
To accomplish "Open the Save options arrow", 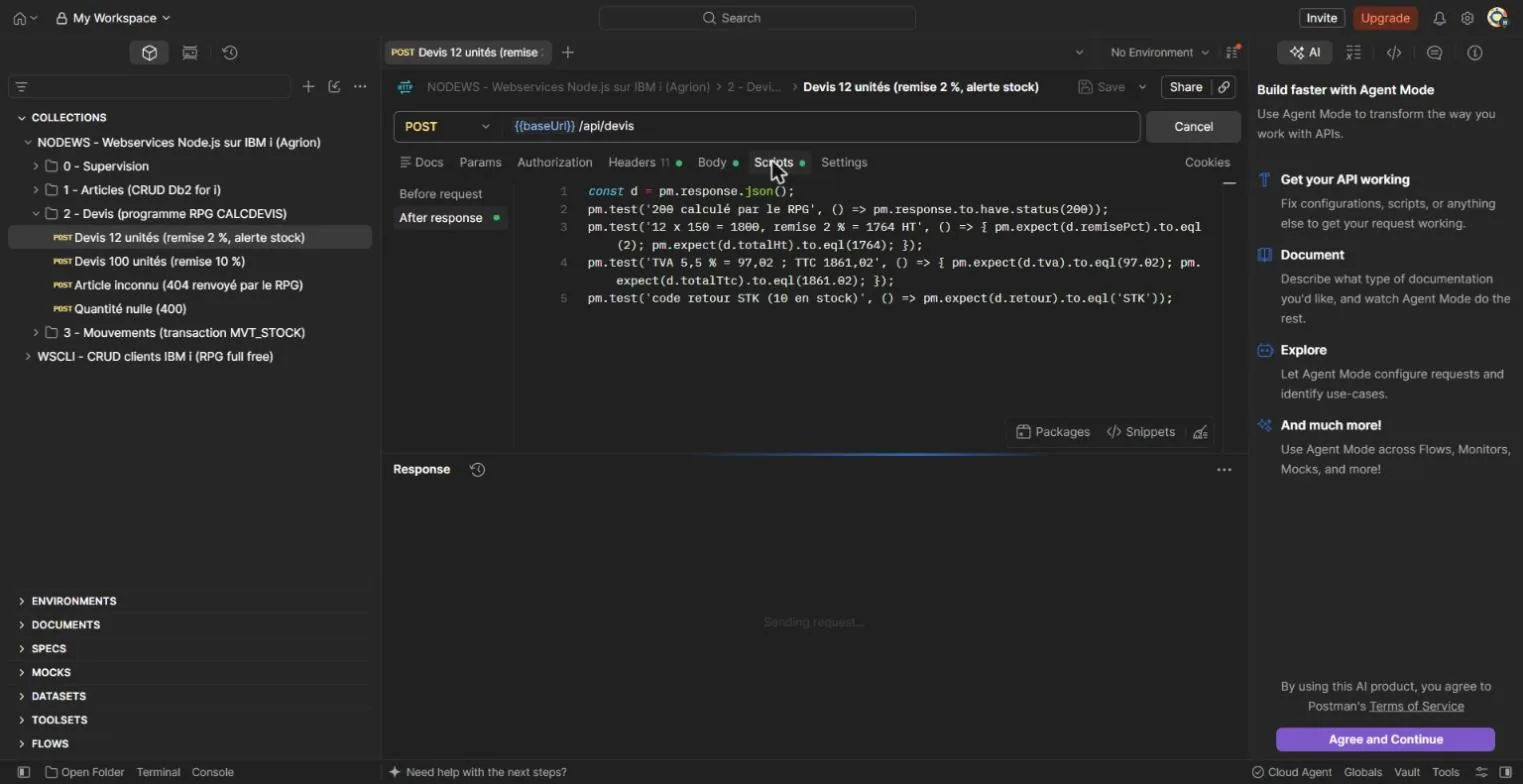I will pos(1142,87).
